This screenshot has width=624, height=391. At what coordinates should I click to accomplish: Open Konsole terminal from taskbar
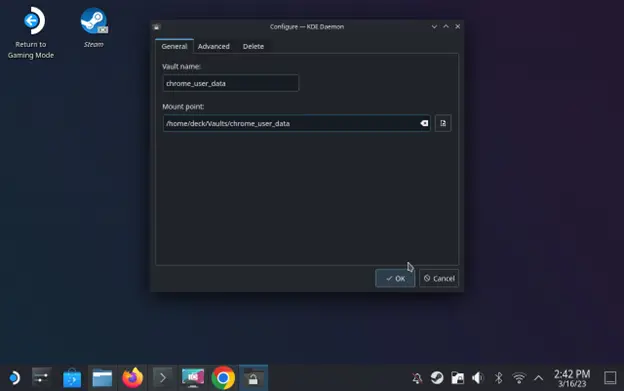tap(163, 378)
